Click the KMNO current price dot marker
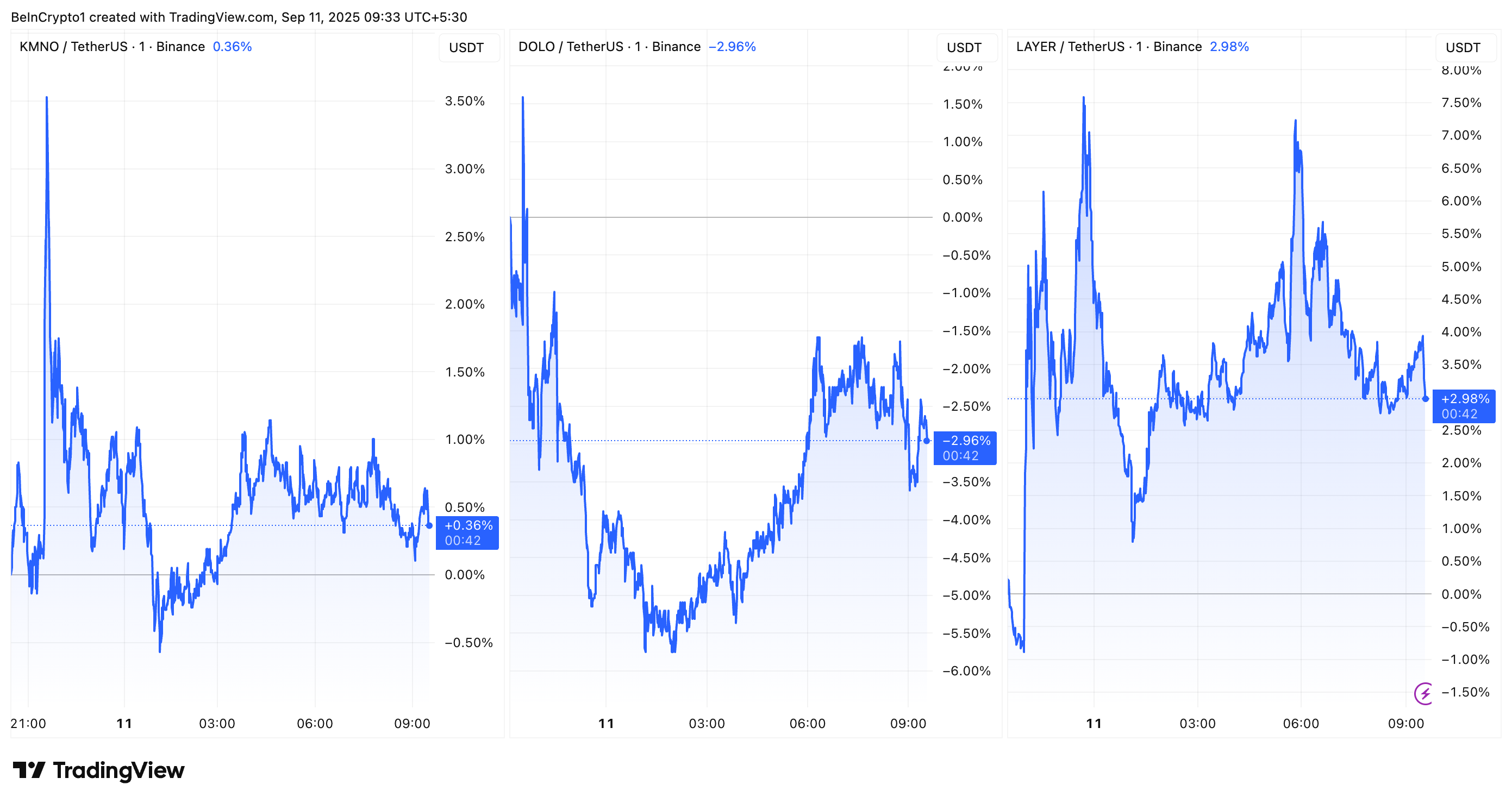The width and height of the screenshot is (1512, 803). pyautogui.click(x=430, y=525)
